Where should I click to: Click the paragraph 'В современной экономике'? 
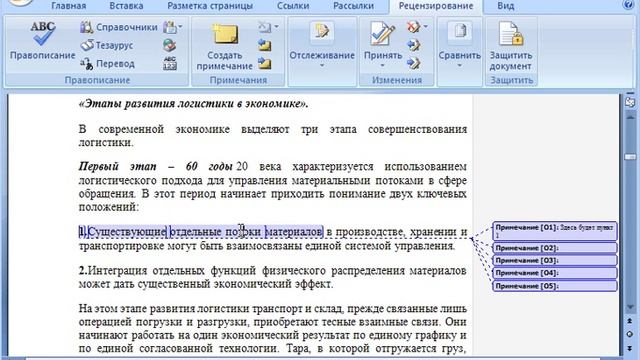[272, 136]
